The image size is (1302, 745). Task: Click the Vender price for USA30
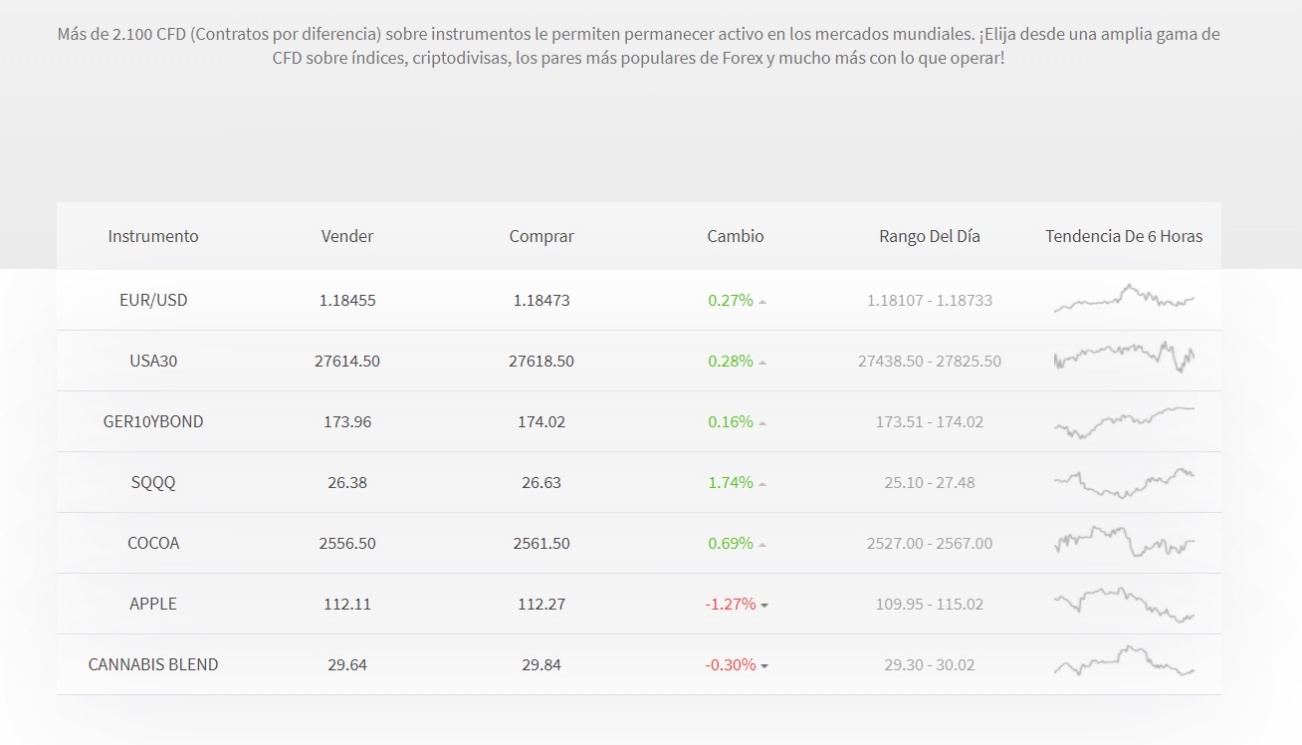click(x=347, y=361)
